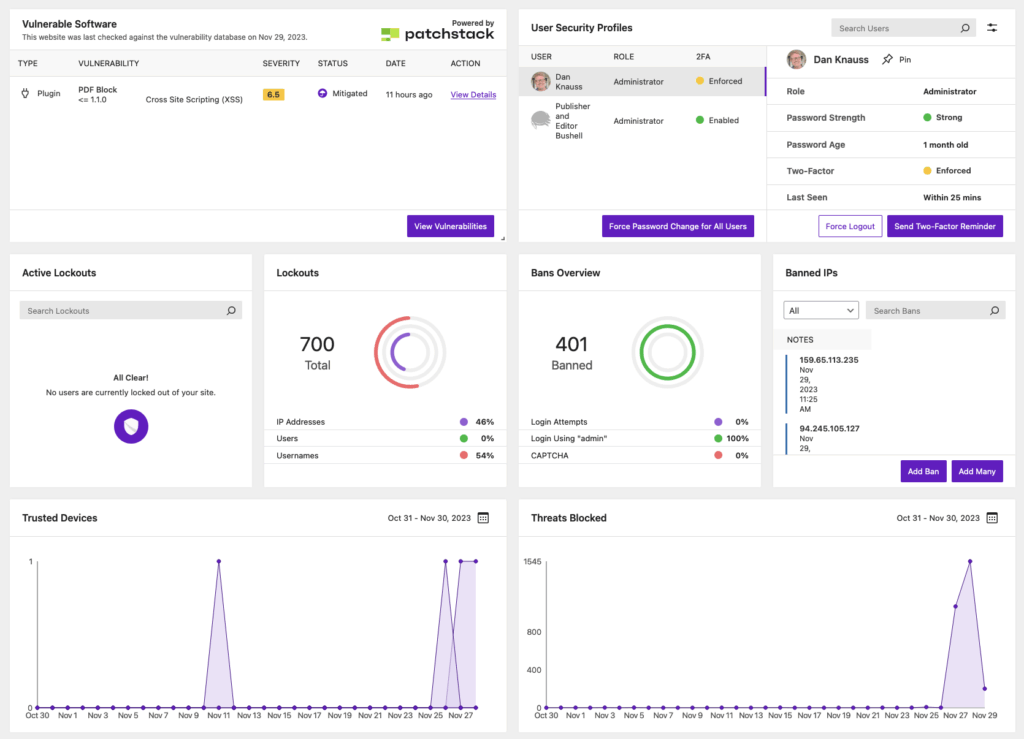This screenshot has height=739, width=1024.
Task: Click 'Within 25 mins' Last Seen value
Action: coord(952,197)
